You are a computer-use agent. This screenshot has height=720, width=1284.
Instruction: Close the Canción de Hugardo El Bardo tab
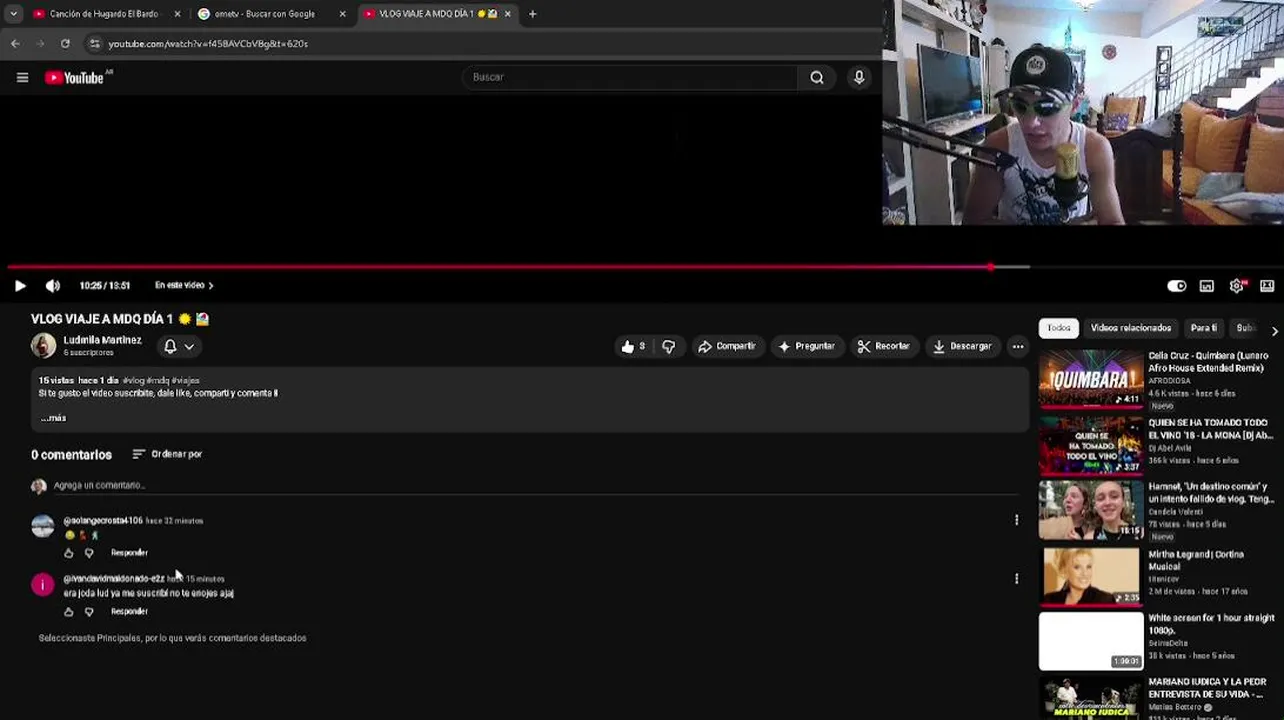click(x=178, y=14)
